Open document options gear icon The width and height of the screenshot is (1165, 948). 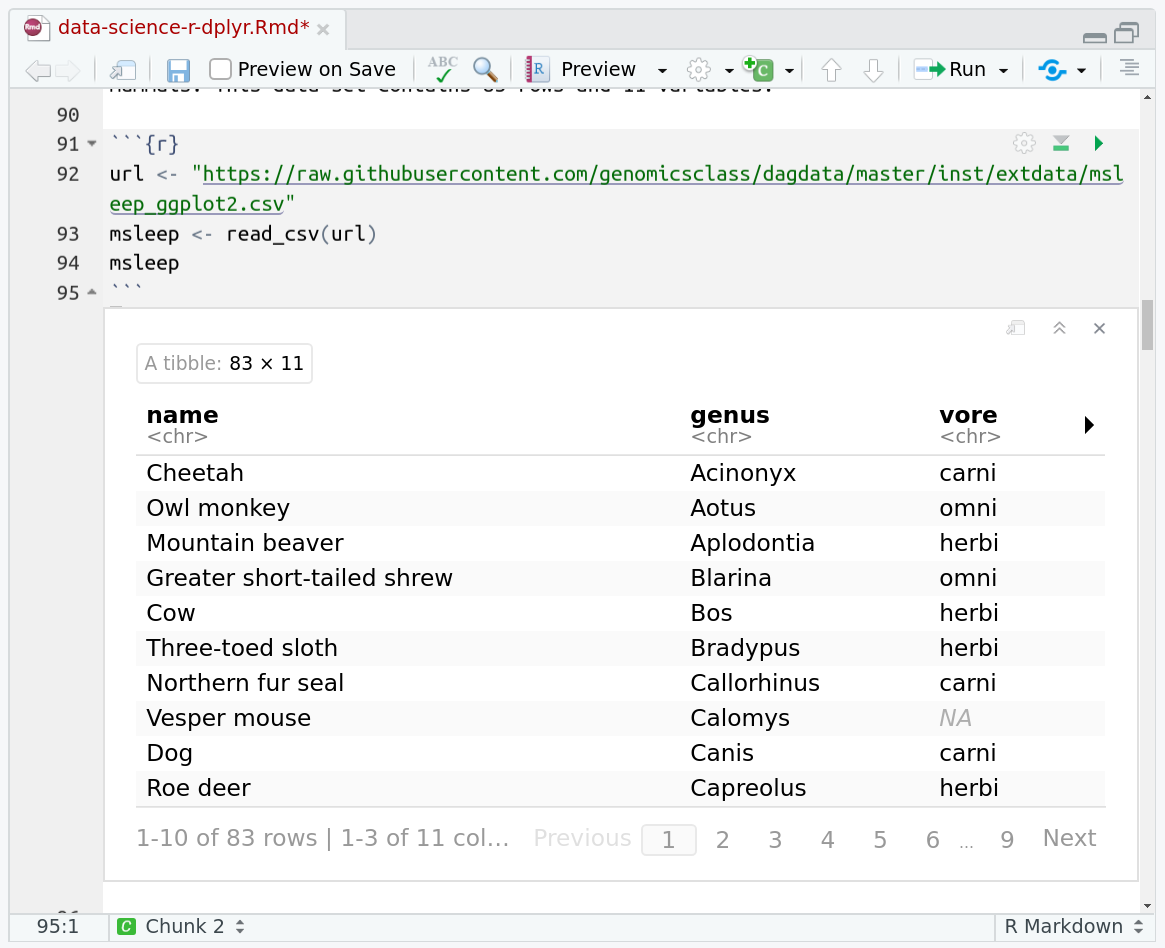point(698,70)
